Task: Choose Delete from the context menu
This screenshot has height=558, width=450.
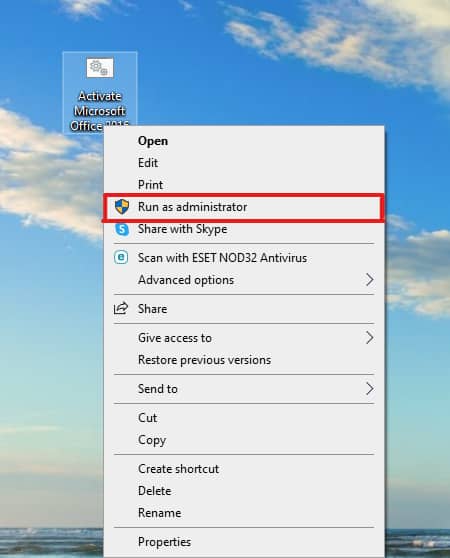Action: coord(244,491)
